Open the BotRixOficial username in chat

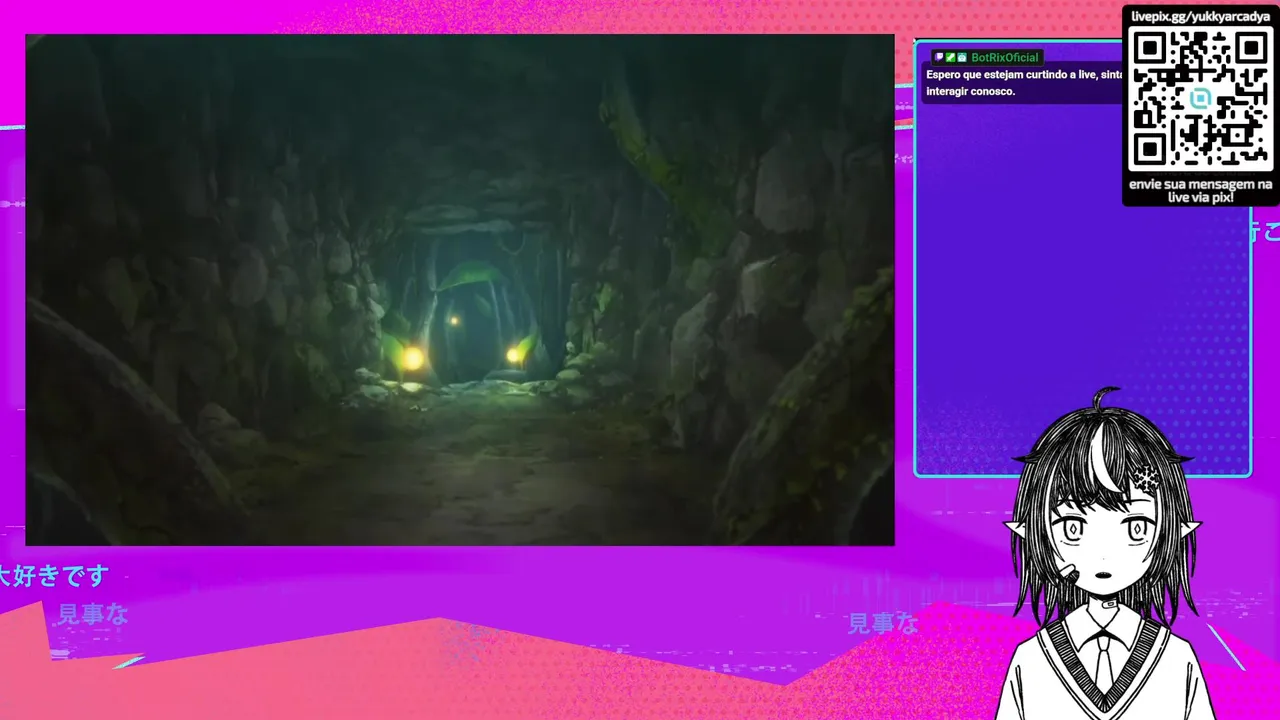(x=1005, y=58)
